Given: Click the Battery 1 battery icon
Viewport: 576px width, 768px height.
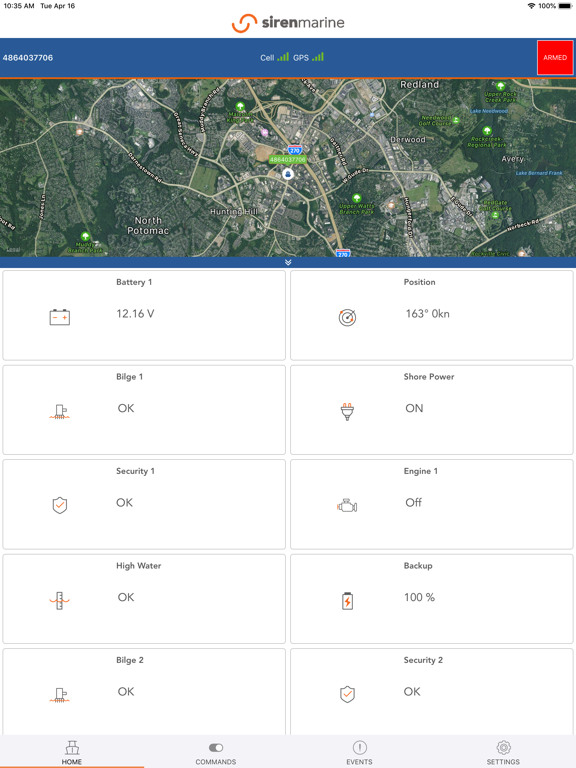Looking at the screenshot, I should click(x=60, y=317).
